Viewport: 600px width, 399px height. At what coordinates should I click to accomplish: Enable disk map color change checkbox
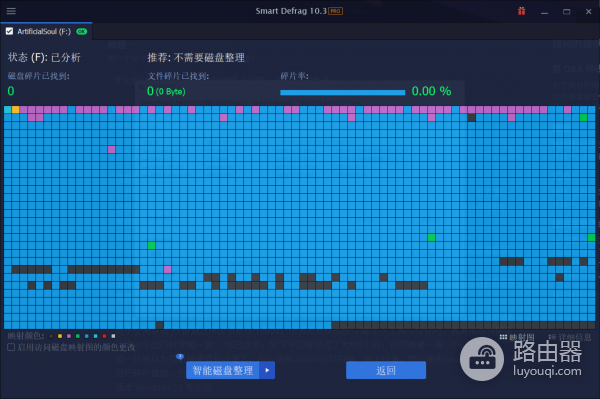click(11, 347)
